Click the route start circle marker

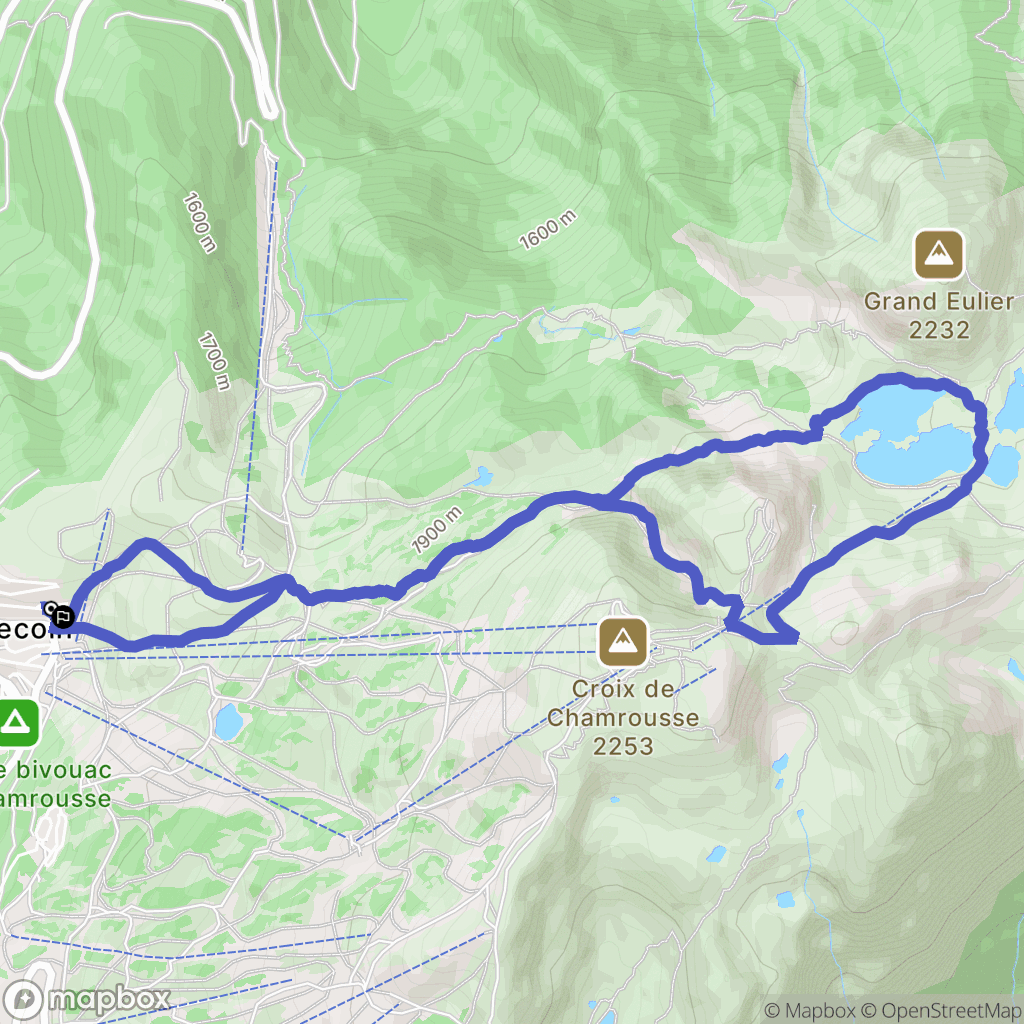point(50,608)
